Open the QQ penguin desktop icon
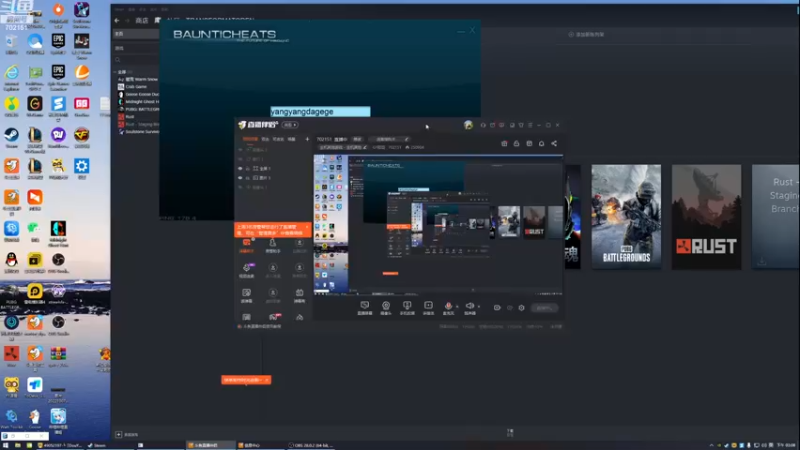The width and height of the screenshot is (800, 450). point(11,262)
